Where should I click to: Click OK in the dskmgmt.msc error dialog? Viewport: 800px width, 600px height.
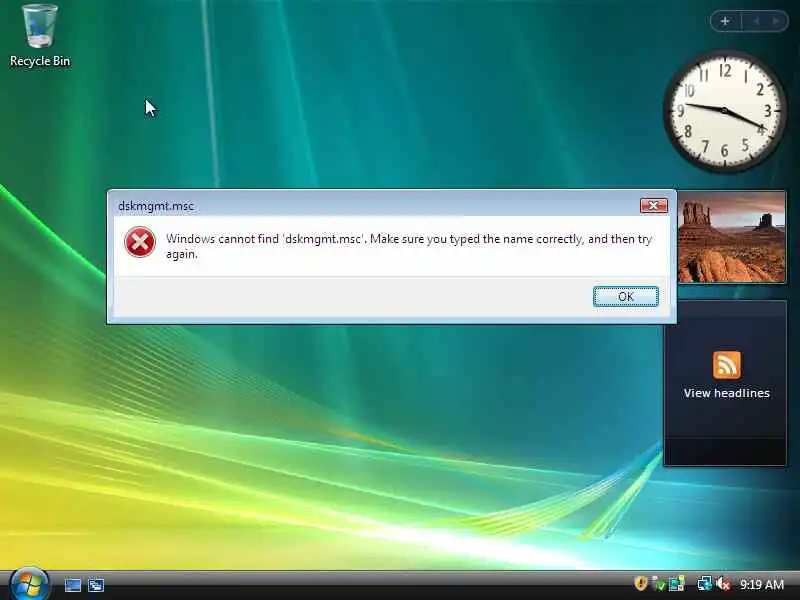(626, 296)
